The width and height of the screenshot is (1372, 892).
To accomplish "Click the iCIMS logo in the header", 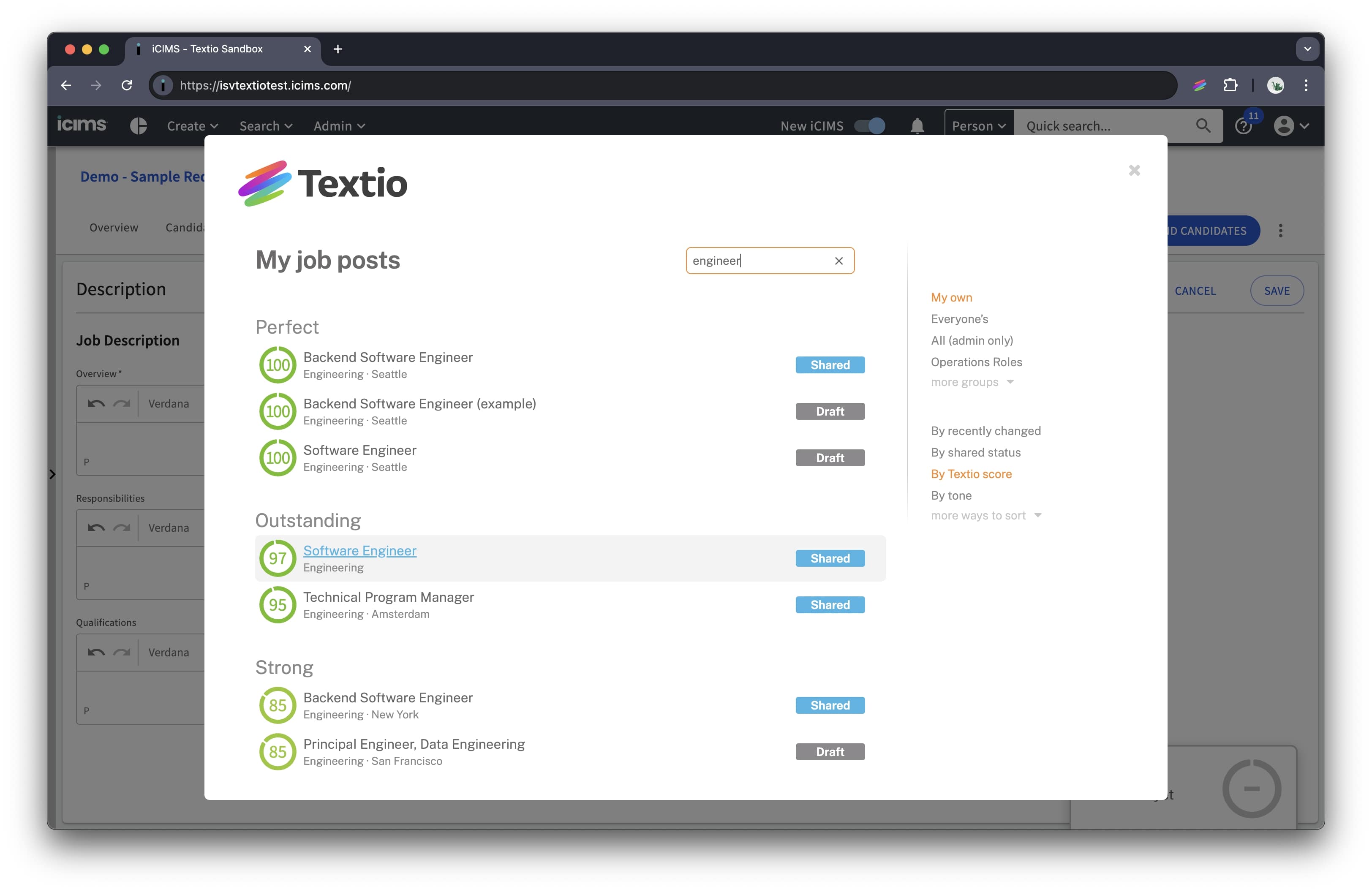I will (x=82, y=125).
